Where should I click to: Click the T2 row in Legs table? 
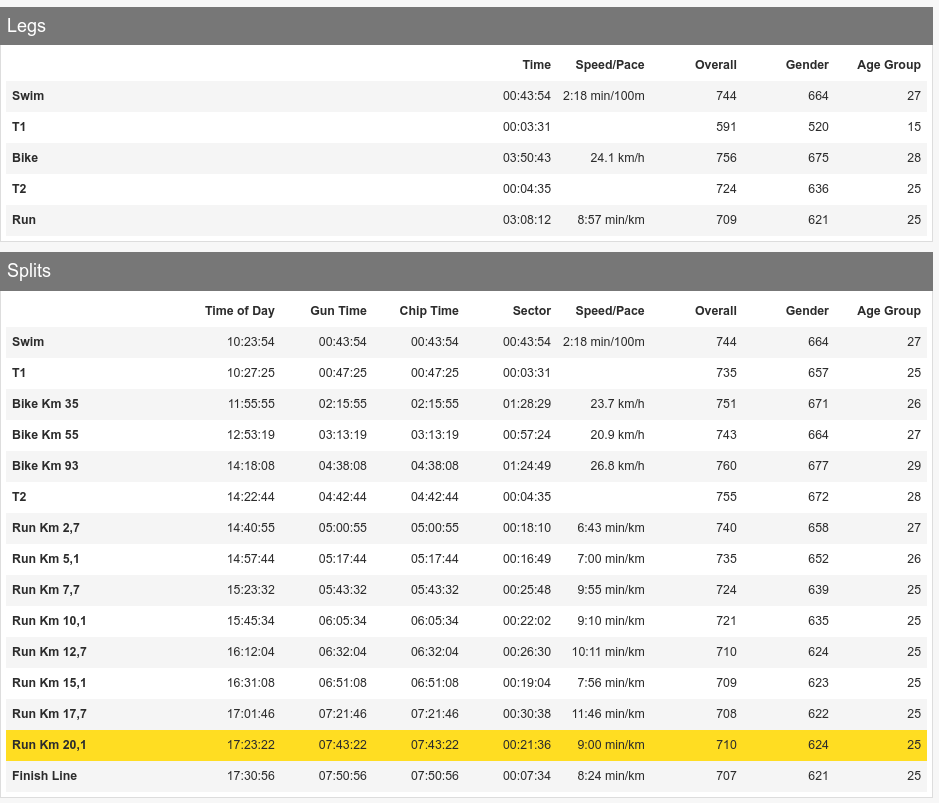click(x=466, y=189)
